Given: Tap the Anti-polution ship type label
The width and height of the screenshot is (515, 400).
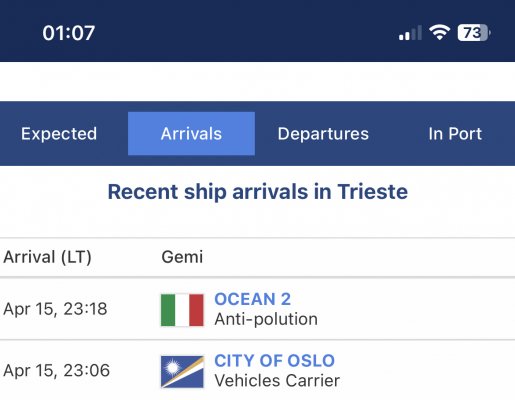Looking at the screenshot, I should tap(266, 319).
